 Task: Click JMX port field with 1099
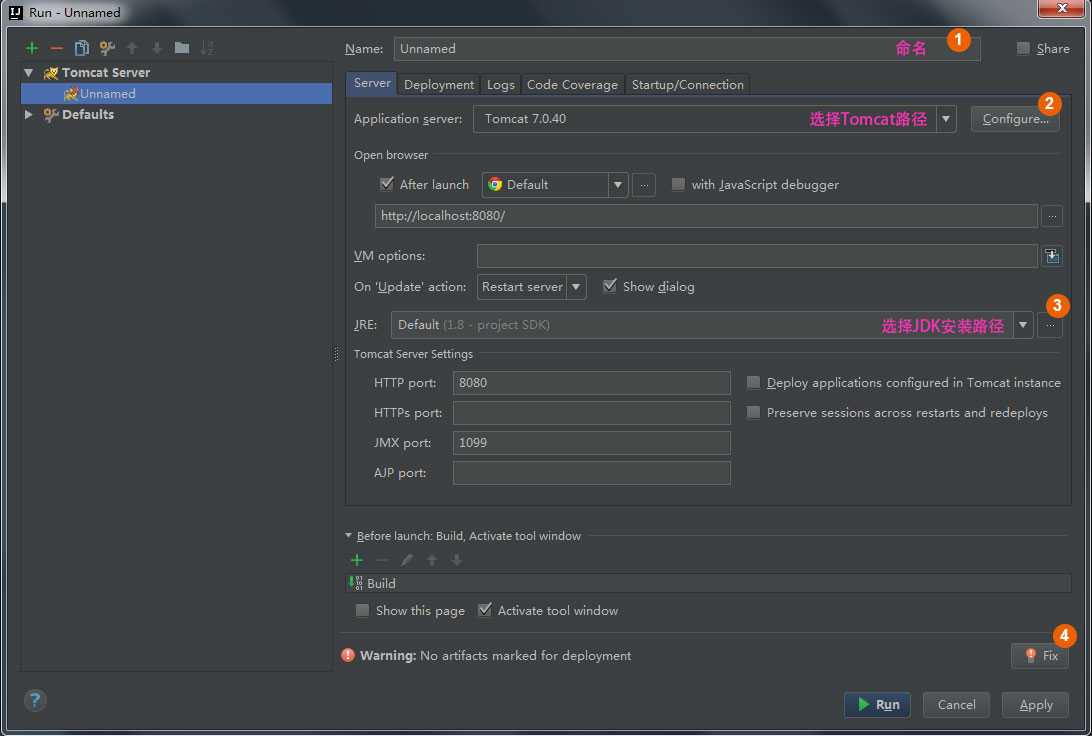[x=591, y=443]
